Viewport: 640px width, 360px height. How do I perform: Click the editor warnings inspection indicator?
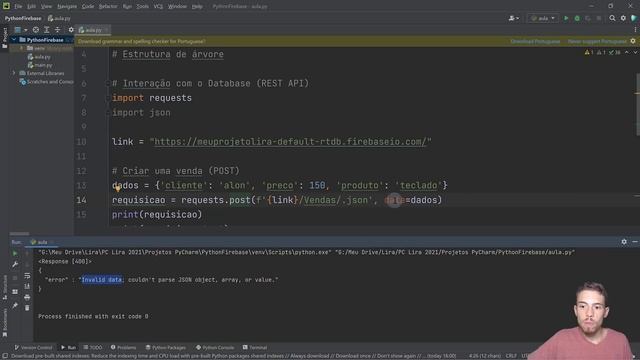(x=602, y=53)
